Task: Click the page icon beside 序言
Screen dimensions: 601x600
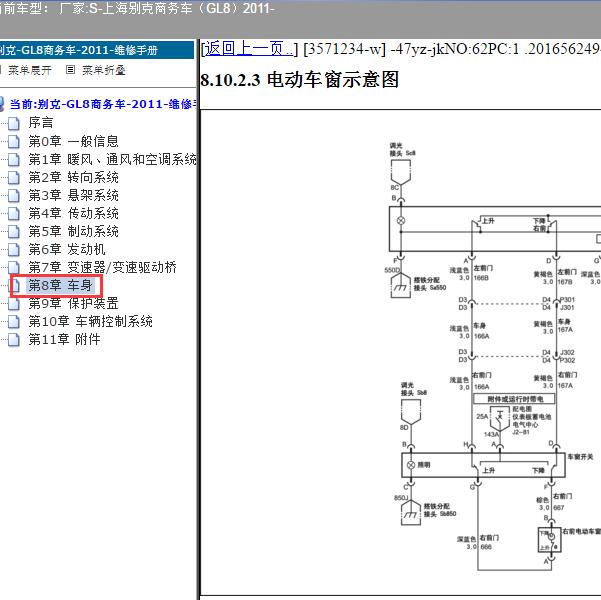Action: (14, 123)
